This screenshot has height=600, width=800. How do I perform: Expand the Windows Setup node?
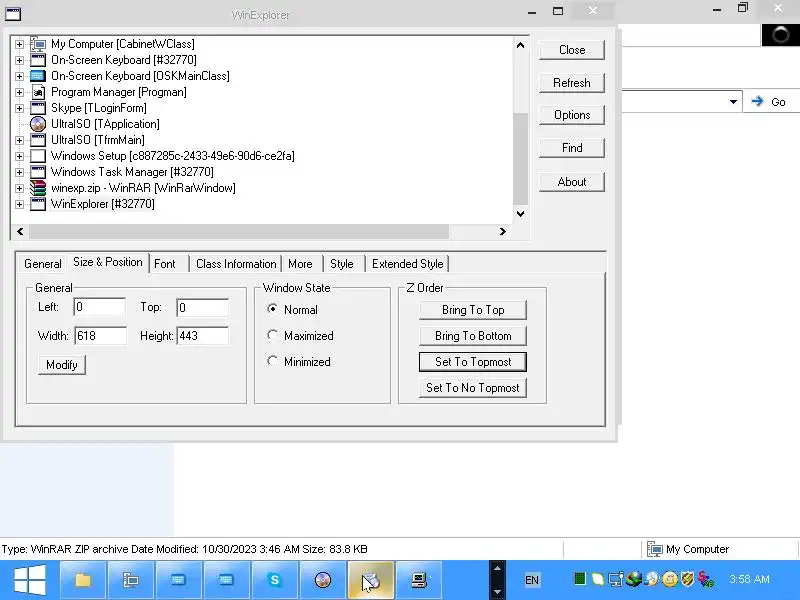click(19, 156)
